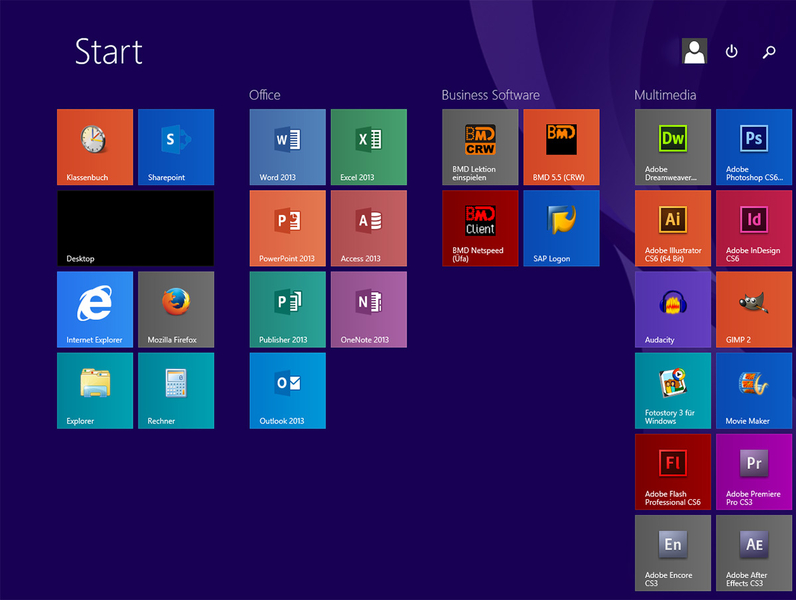Open the Desktop tile
The height and width of the screenshot is (600, 796).
[136, 228]
